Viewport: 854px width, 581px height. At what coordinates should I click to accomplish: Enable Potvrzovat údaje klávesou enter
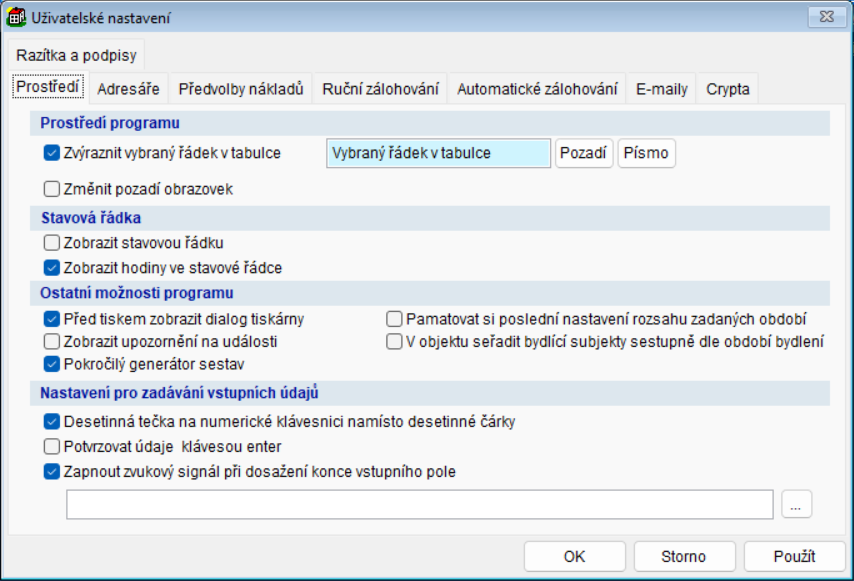click(52, 447)
